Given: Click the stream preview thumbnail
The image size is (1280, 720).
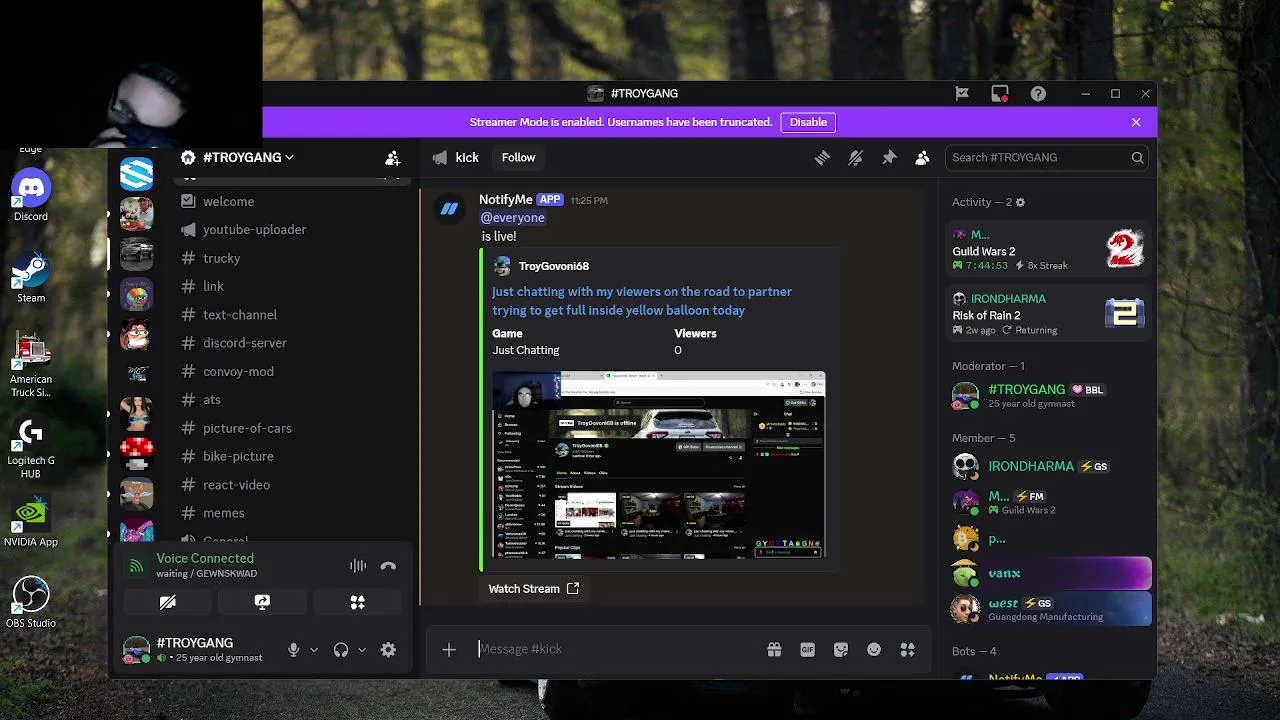Looking at the screenshot, I should coord(658,465).
